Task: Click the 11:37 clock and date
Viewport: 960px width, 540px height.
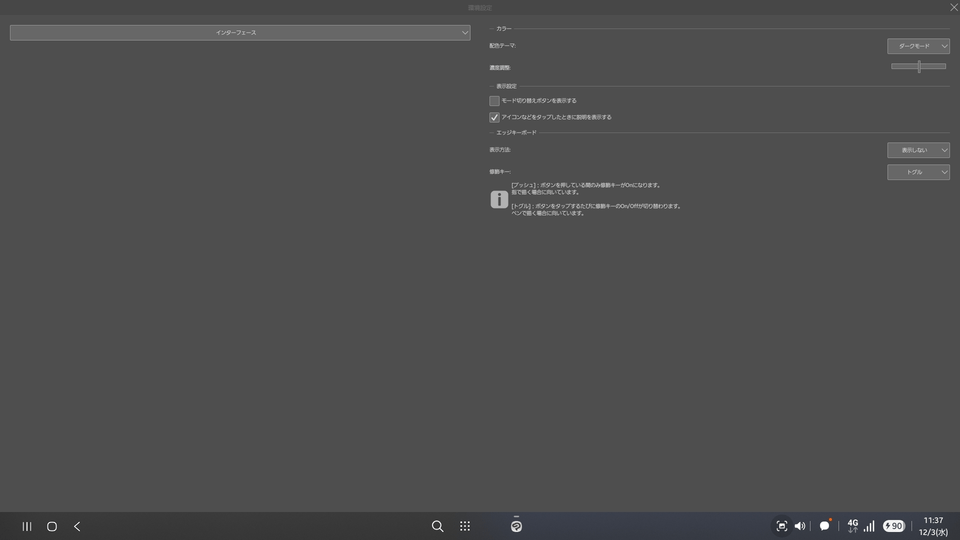Action: point(933,526)
